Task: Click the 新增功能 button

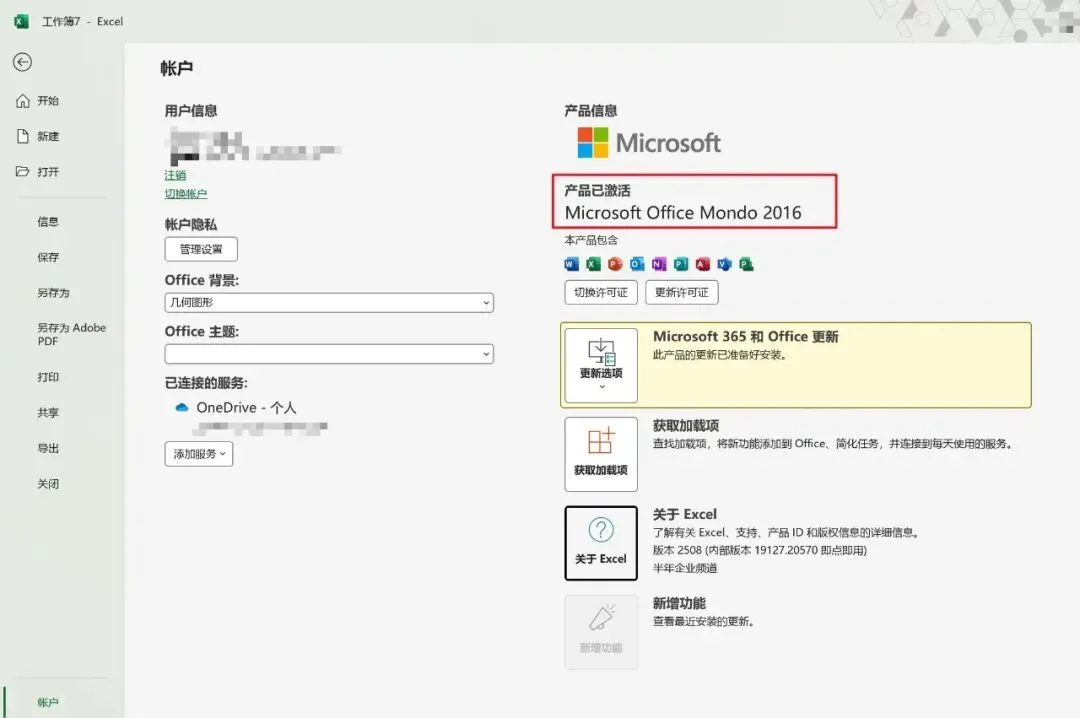Action: pos(601,632)
